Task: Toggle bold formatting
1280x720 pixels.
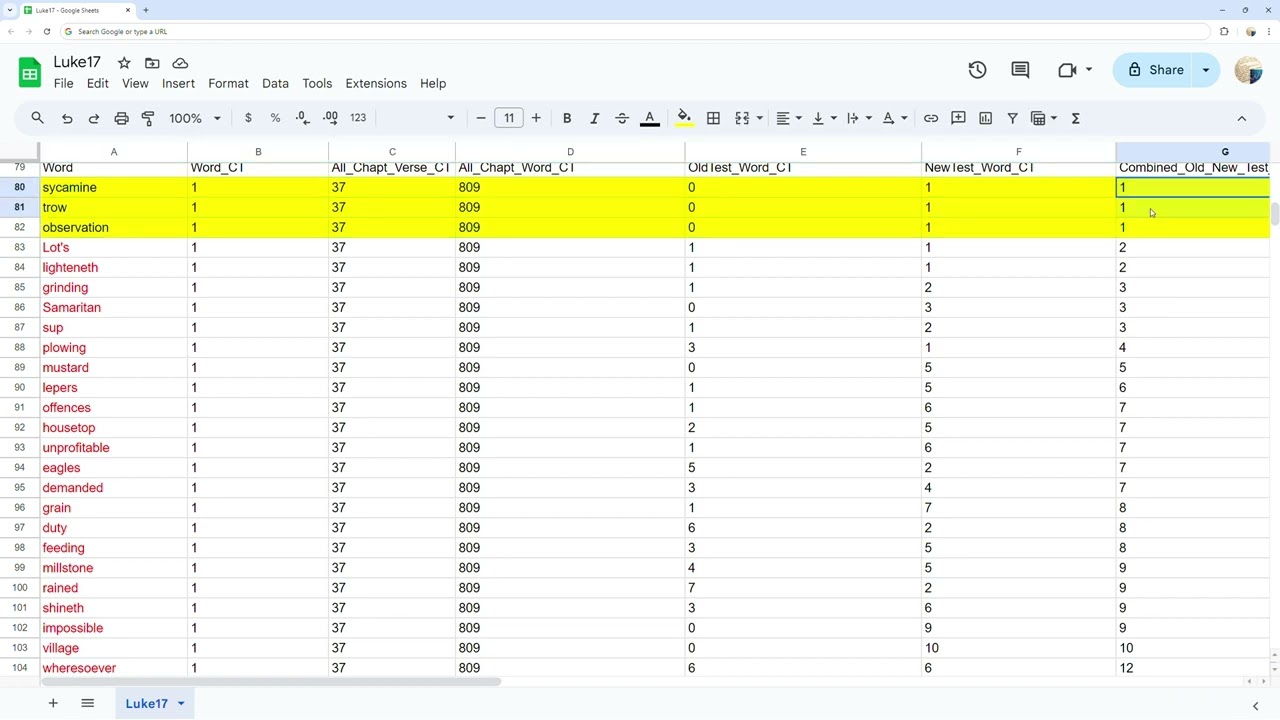Action: tap(567, 118)
